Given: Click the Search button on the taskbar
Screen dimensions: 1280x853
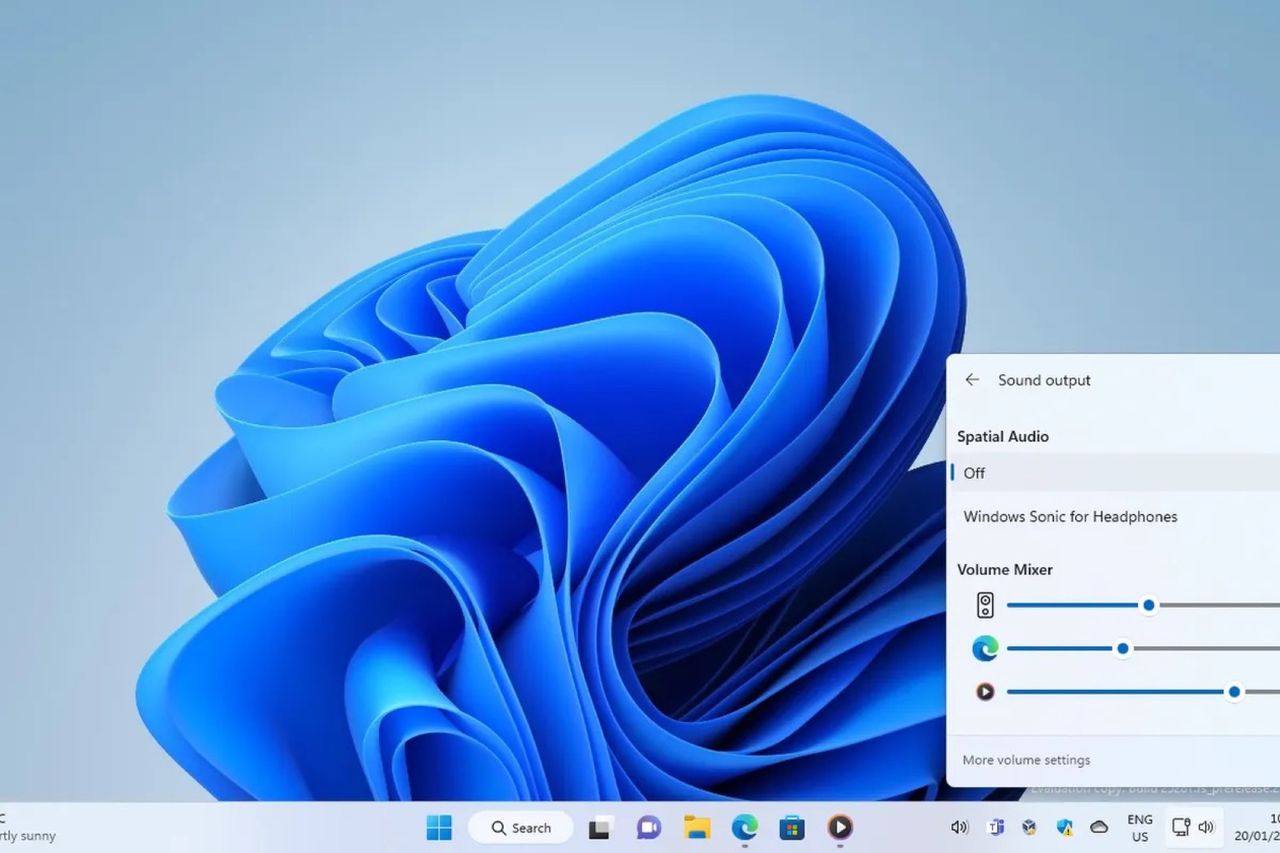Looking at the screenshot, I should (x=520, y=827).
